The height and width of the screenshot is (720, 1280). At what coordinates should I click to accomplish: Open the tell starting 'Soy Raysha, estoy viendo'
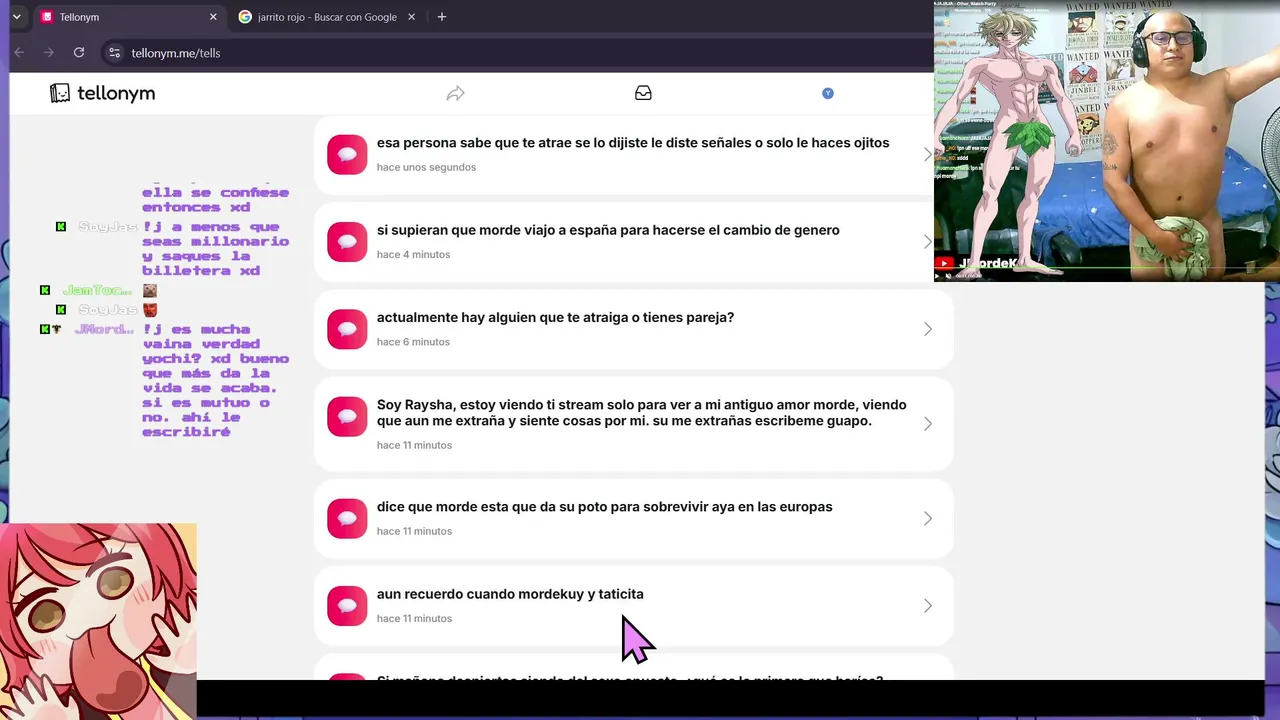pyautogui.click(x=633, y=423)
